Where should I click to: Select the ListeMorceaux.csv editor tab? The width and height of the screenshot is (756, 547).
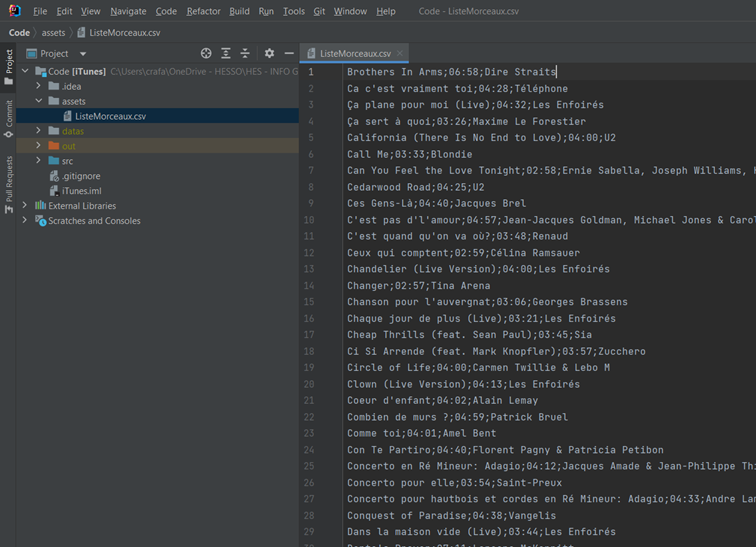(x=354, y=53)
